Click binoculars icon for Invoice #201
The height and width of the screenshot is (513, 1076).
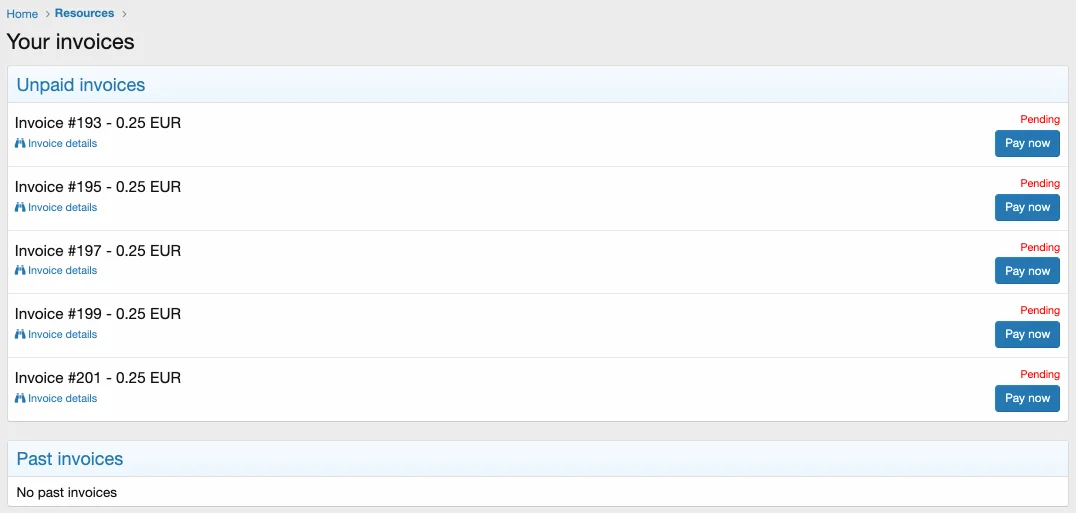20,398
